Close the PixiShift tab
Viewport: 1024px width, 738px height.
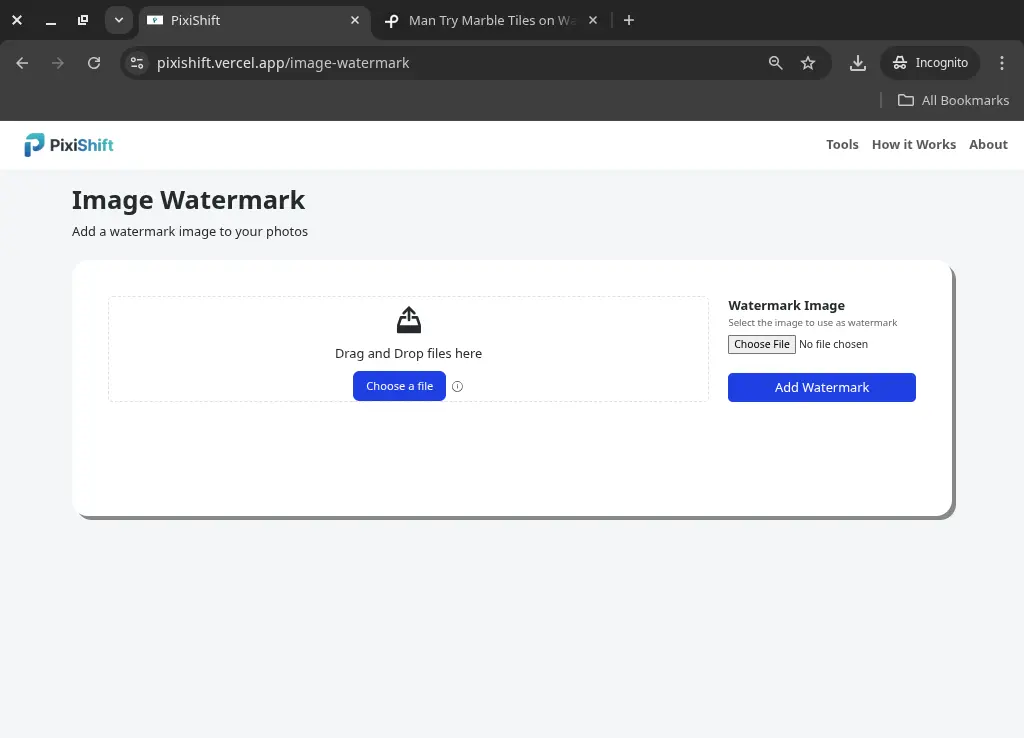tap(355, 20)
